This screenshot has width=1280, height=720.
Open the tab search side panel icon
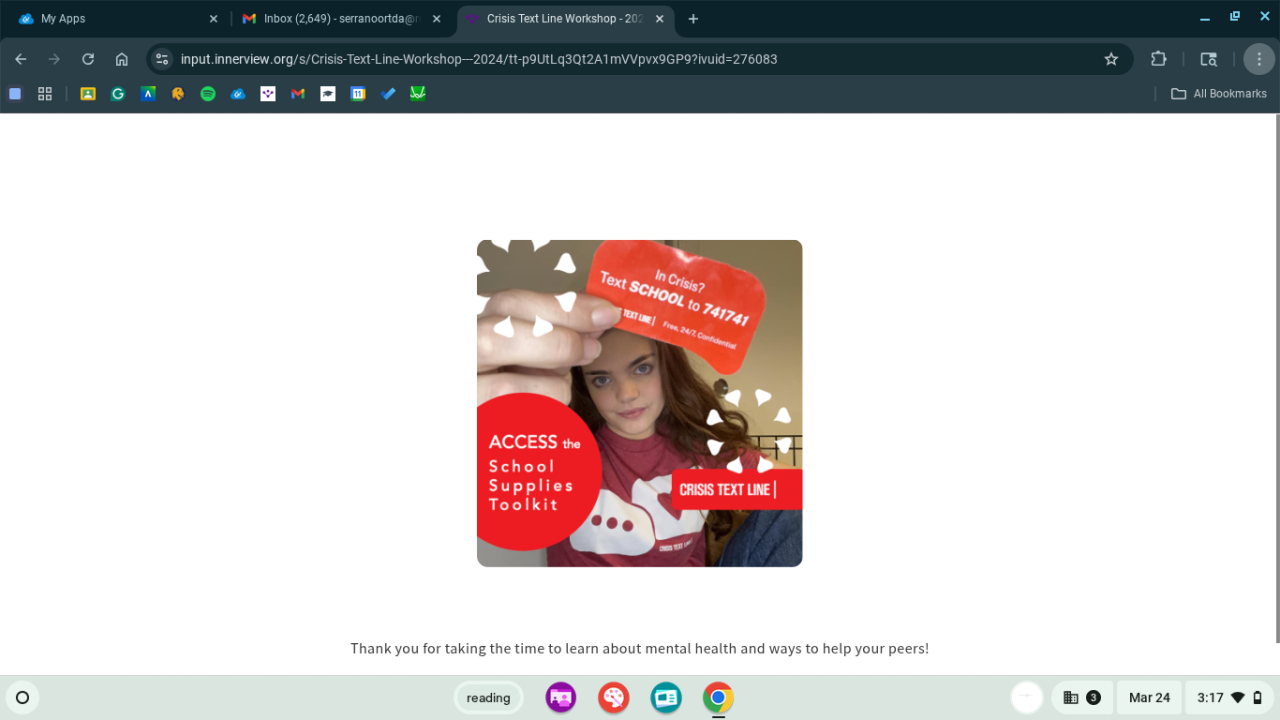pyautogui.click(x=1209, y=59)
